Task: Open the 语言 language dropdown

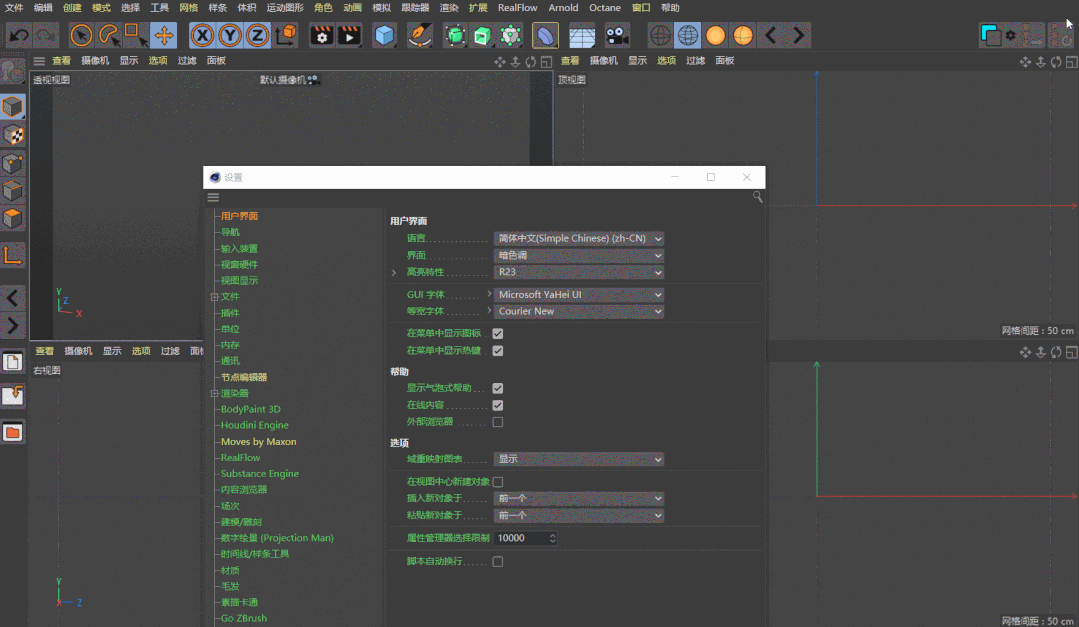Action: tap(579, 239)
